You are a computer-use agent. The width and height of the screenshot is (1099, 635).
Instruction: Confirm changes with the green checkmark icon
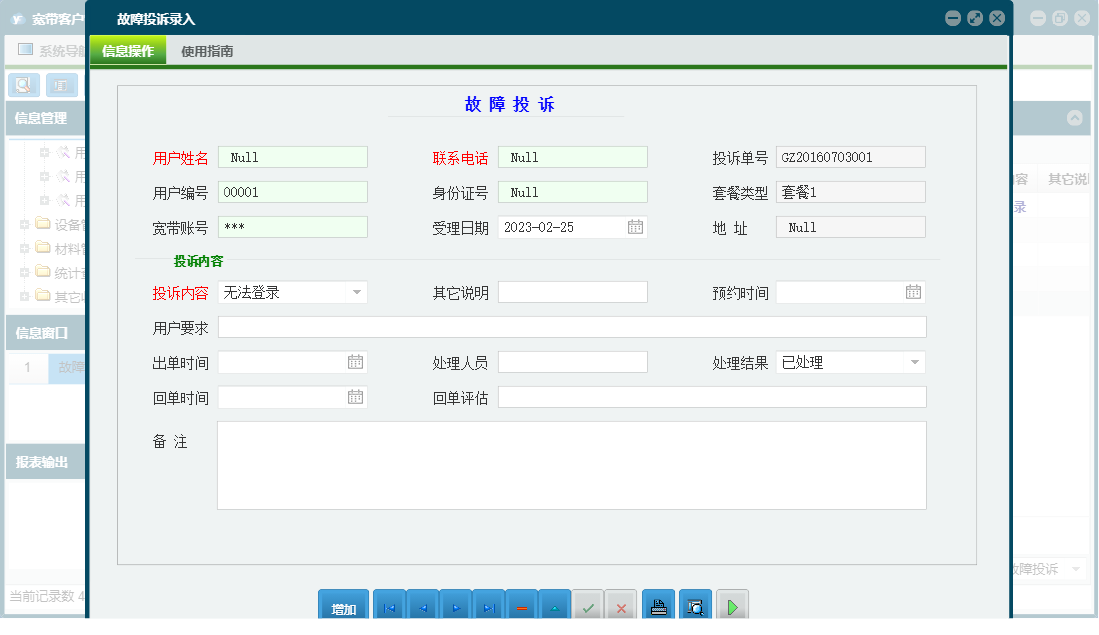point(588,607)
